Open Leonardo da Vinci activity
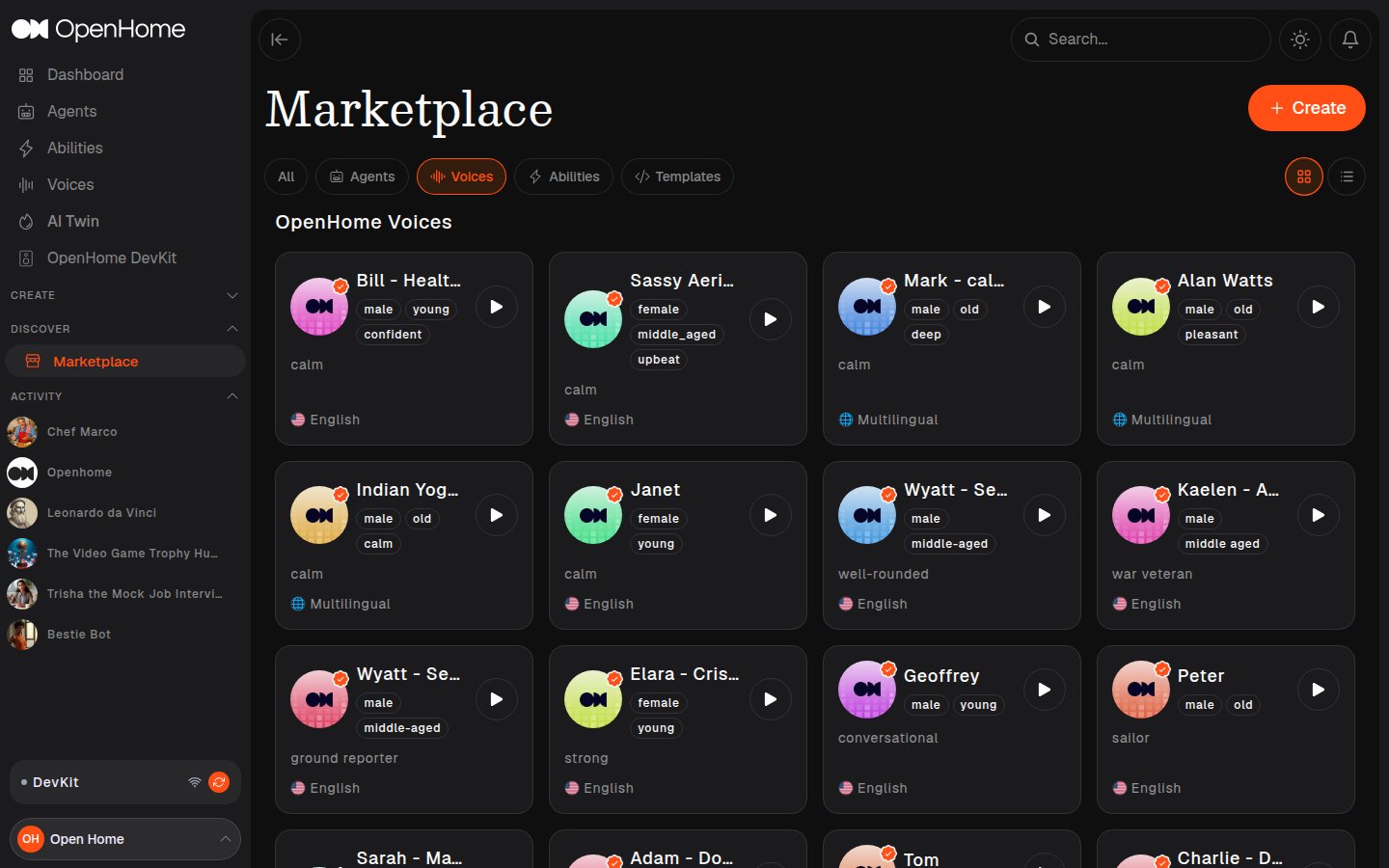Viewport: 1389px width, 868px height. click(x=125, y=513)
